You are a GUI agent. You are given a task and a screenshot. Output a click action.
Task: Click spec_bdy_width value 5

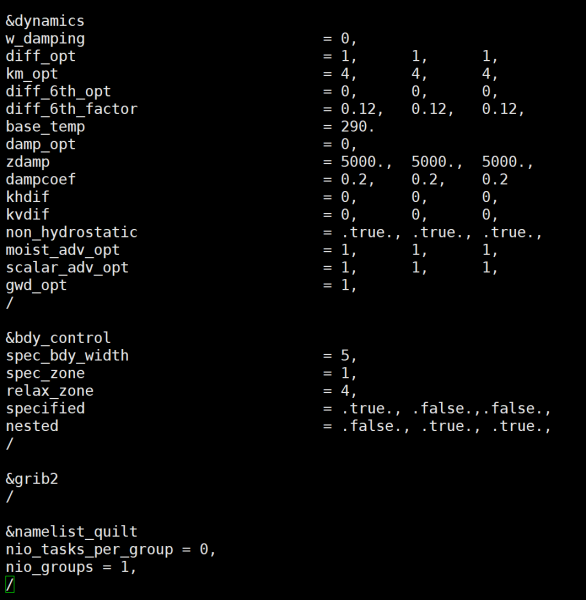(x=345, y=355)
